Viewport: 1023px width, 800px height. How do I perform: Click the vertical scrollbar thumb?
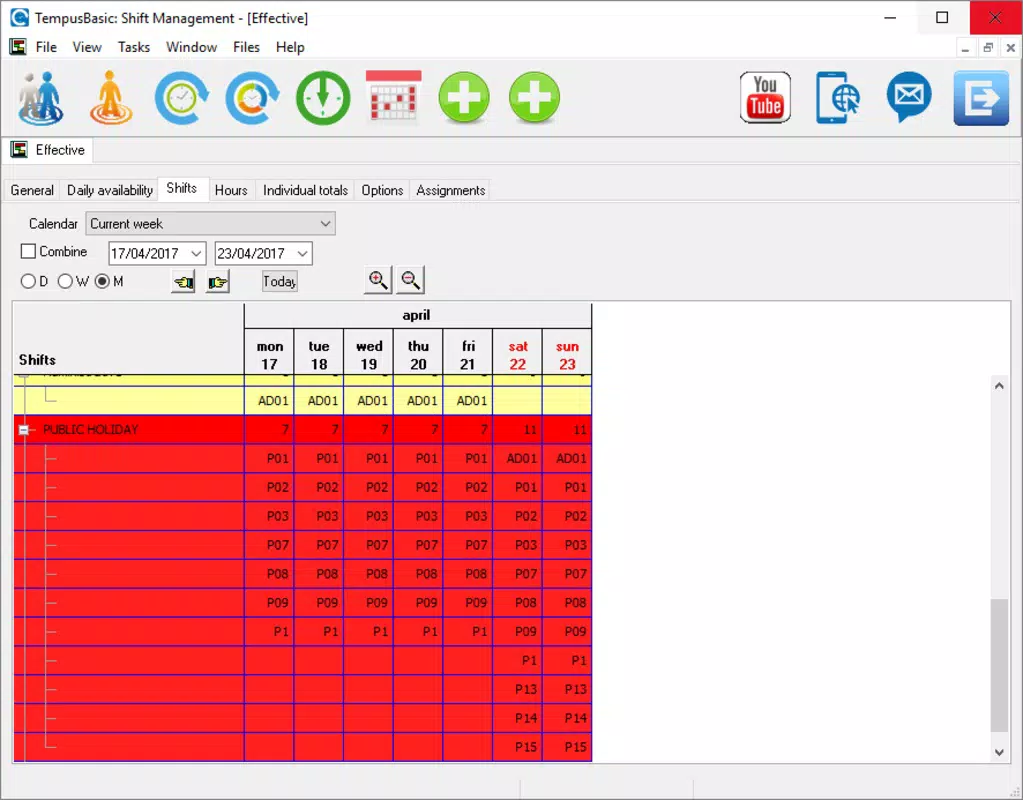pyautogui.click(x=999, y=666)
